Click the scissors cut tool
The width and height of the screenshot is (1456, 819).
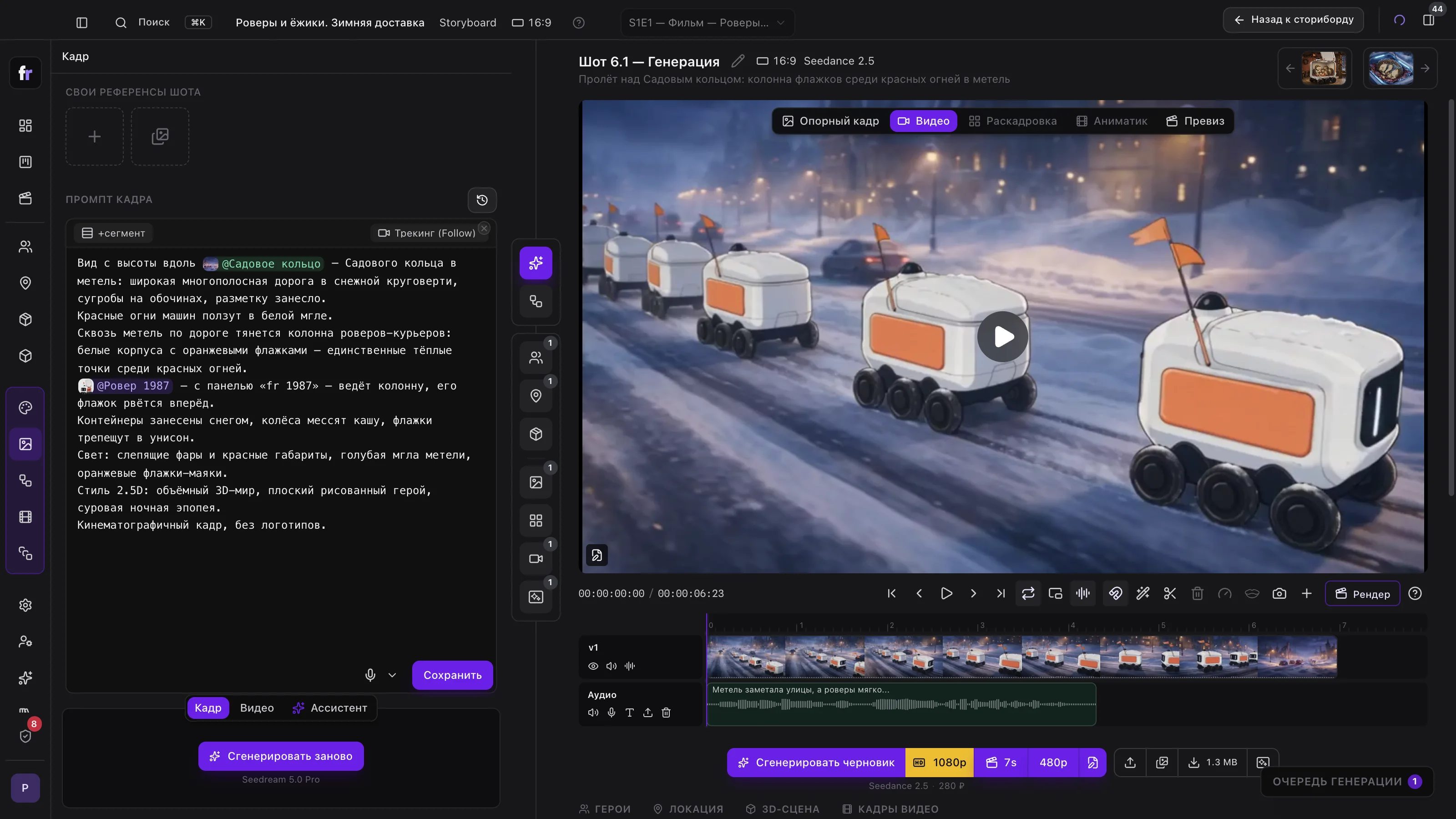1170,593
